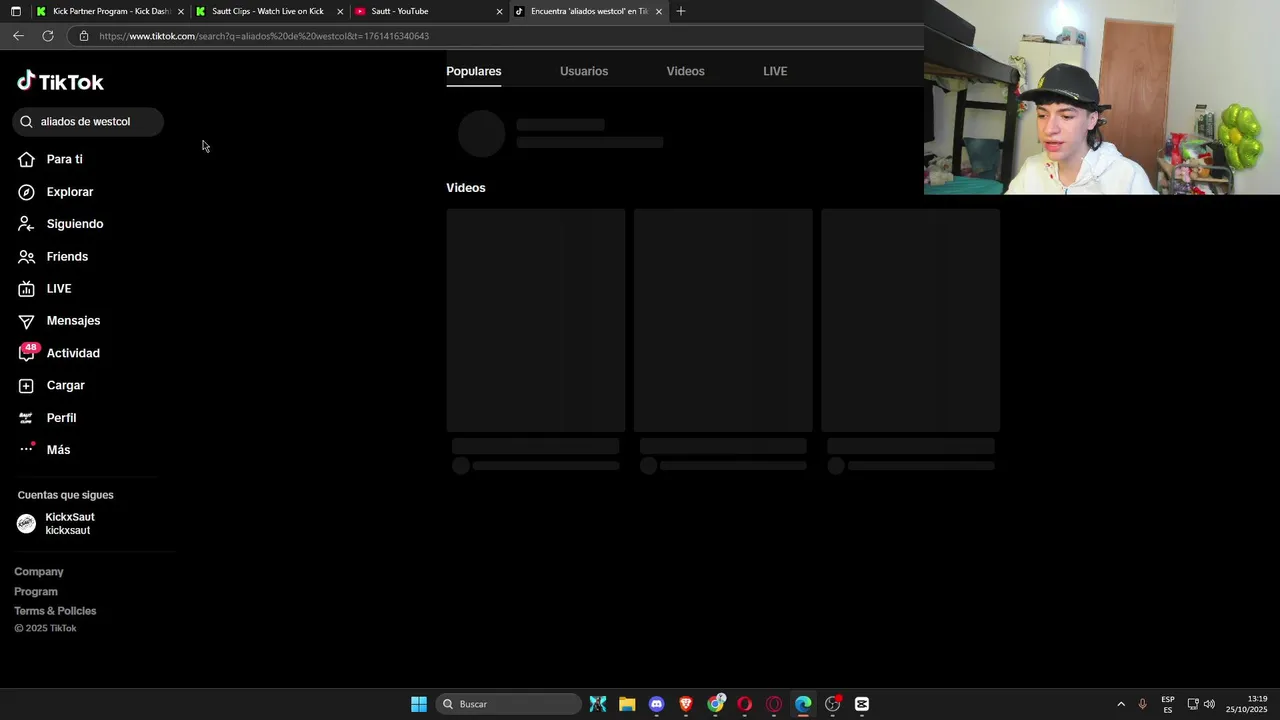Switch to the Usuarios tab

pos(584,71)
